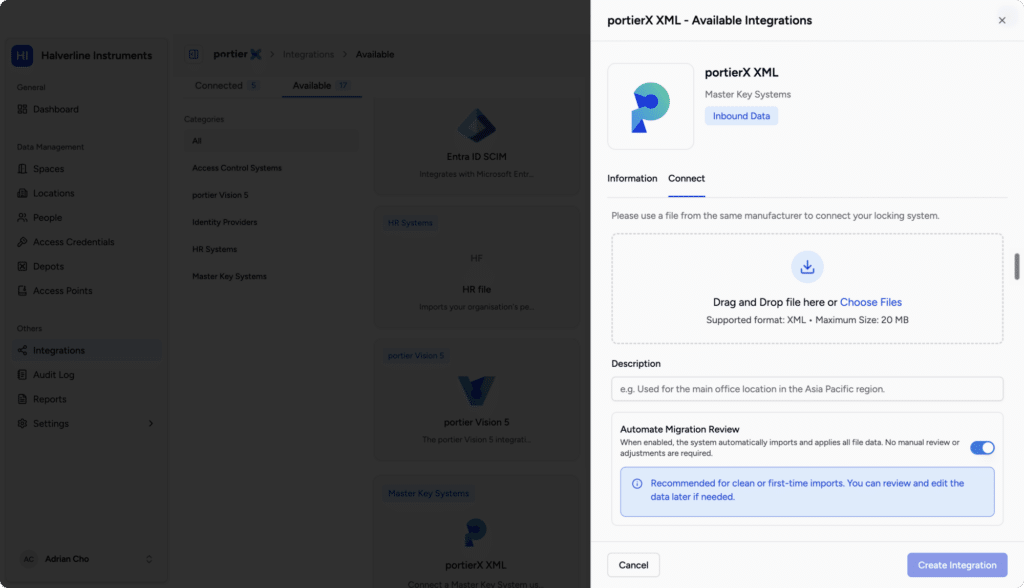The height and width of the screenshot is (588, 1024).
Task: Click the panel's vertical scrollbar thumb
Action: pos(1016,267)
